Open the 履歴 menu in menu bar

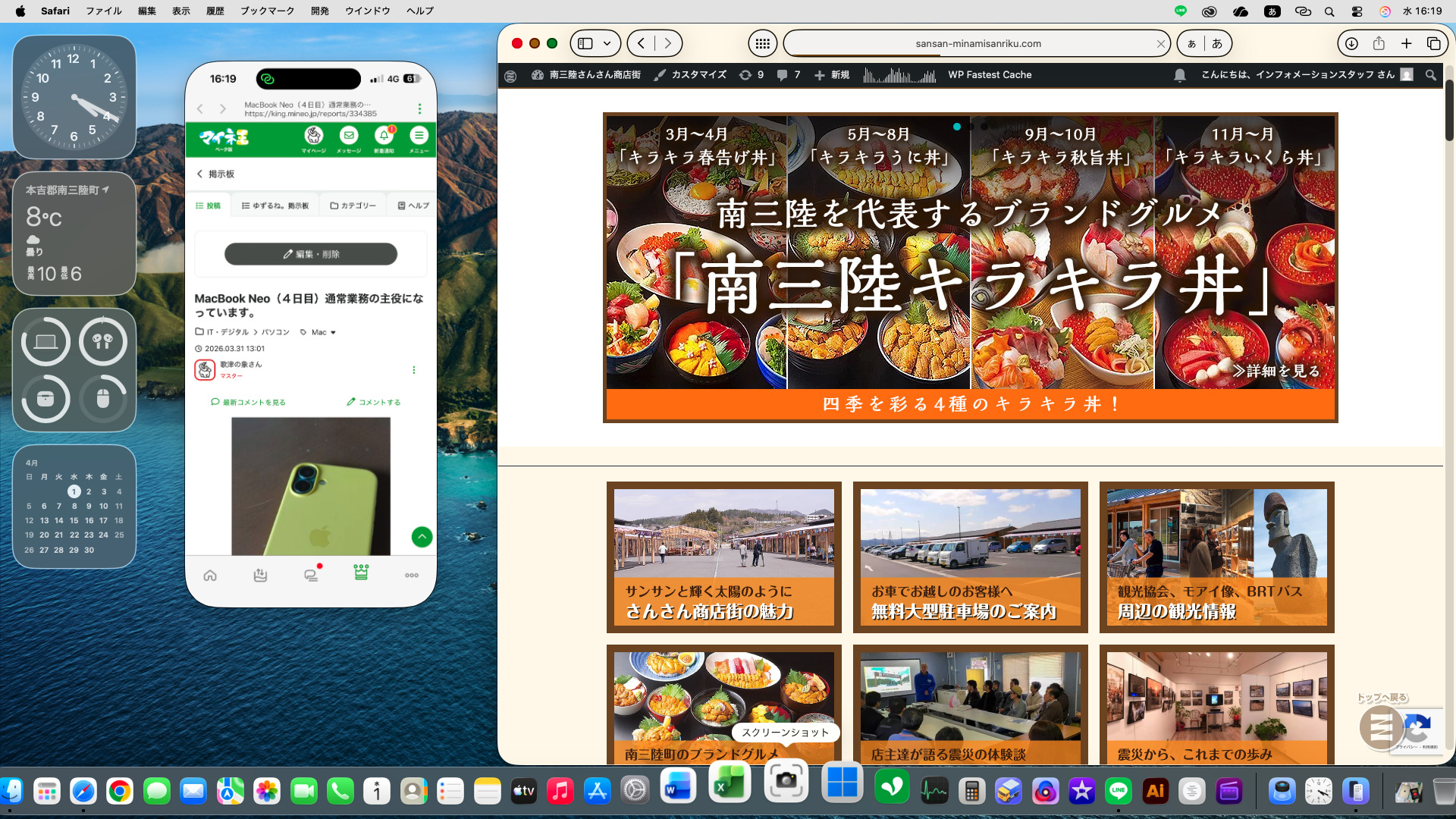click(x=215, y=11)
